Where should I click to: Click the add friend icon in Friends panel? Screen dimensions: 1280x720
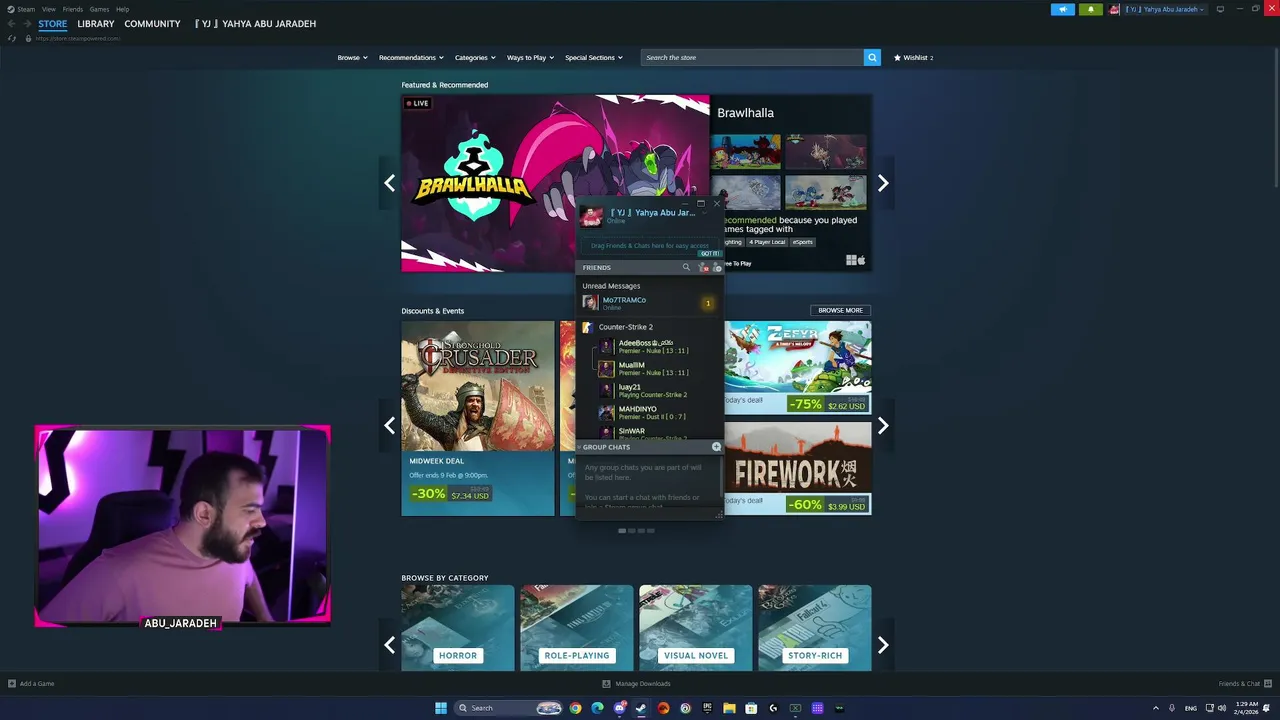pos(716,267)
